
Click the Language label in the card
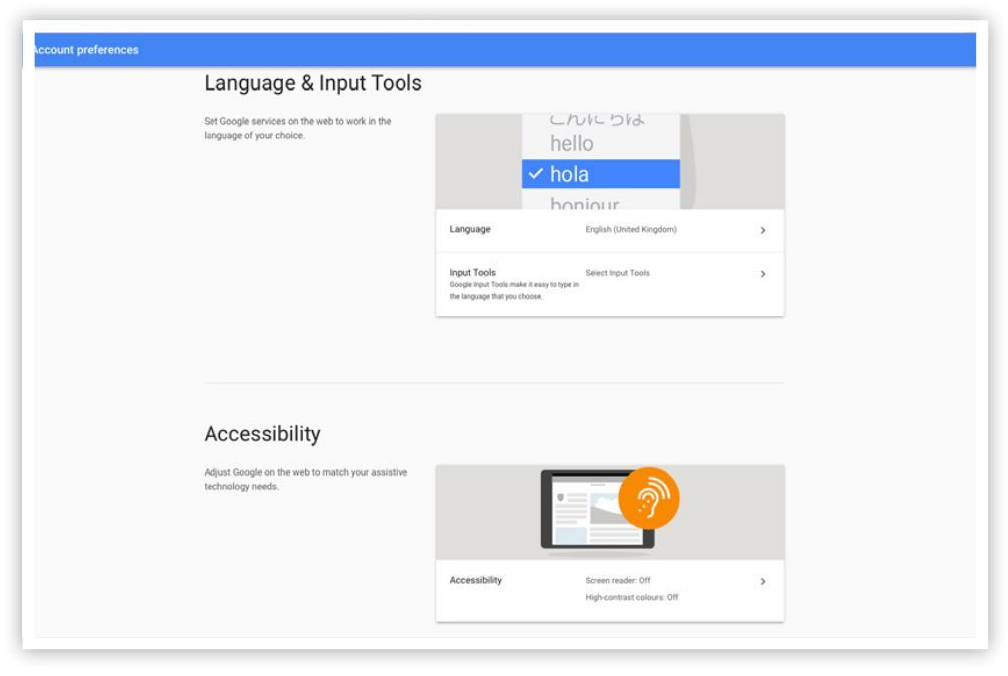[470, 230]
